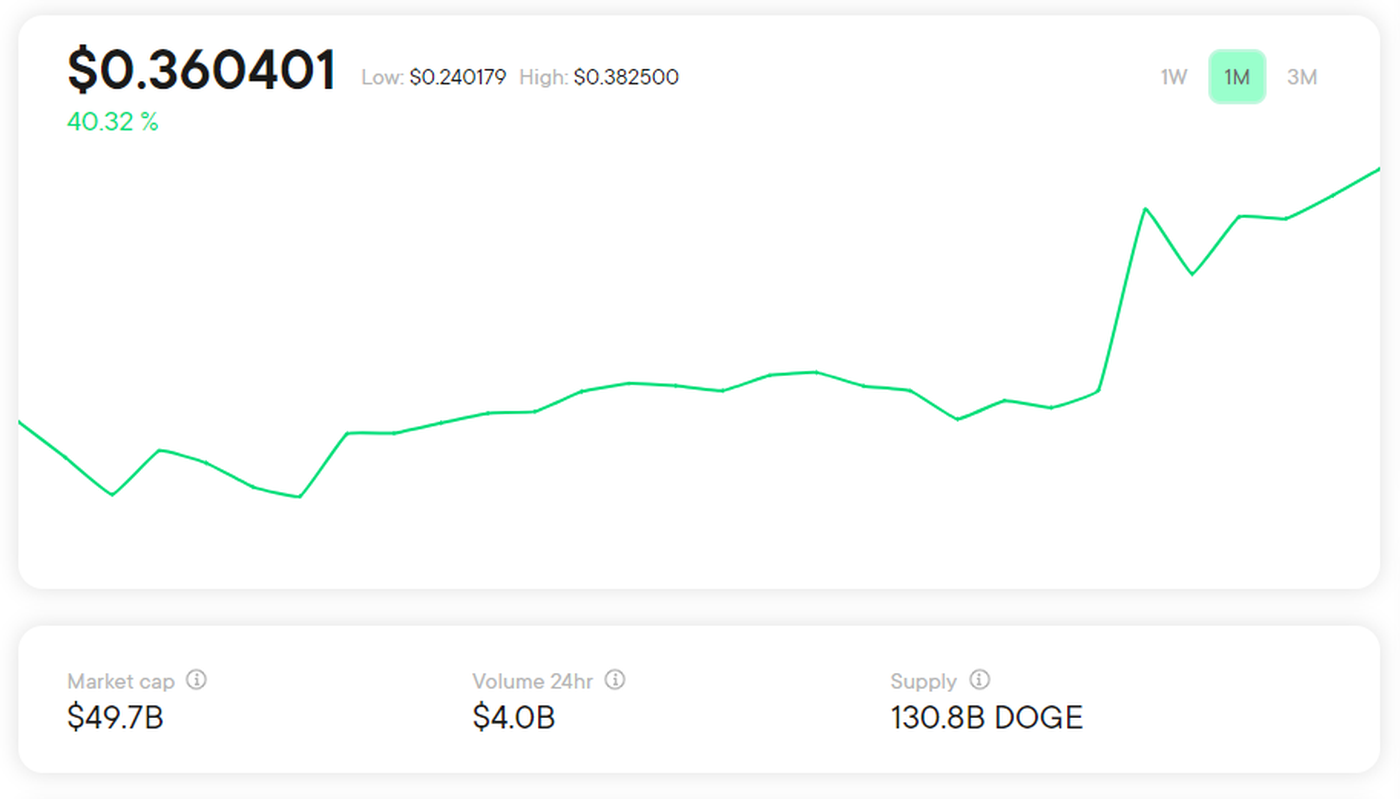The width and height of the screenshot is (1400, 799).
Task: Click the chart line's leftmost starting point
Action: click(x=20, y=422)
